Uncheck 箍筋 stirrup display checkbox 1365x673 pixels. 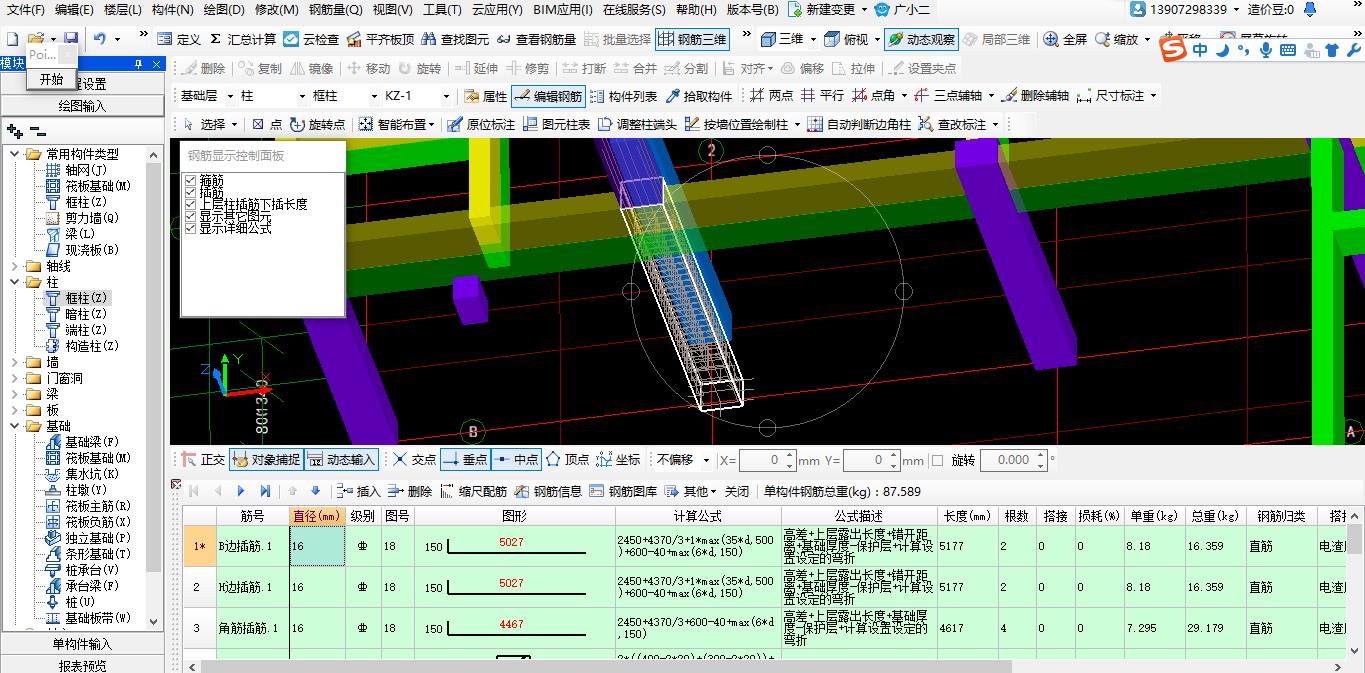191,180
